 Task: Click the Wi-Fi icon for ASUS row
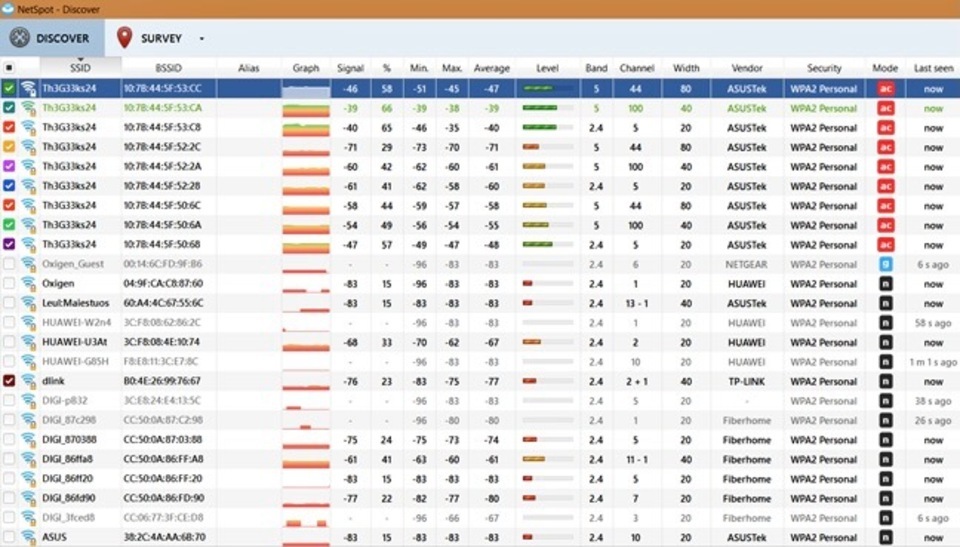tap(28, 537)
